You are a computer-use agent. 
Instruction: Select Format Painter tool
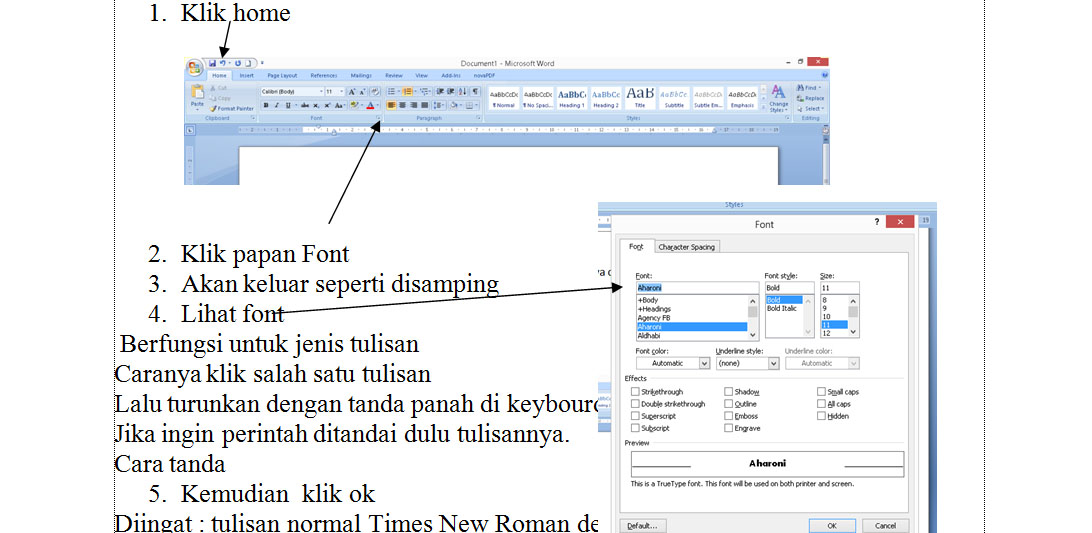[x=233, y=109]
